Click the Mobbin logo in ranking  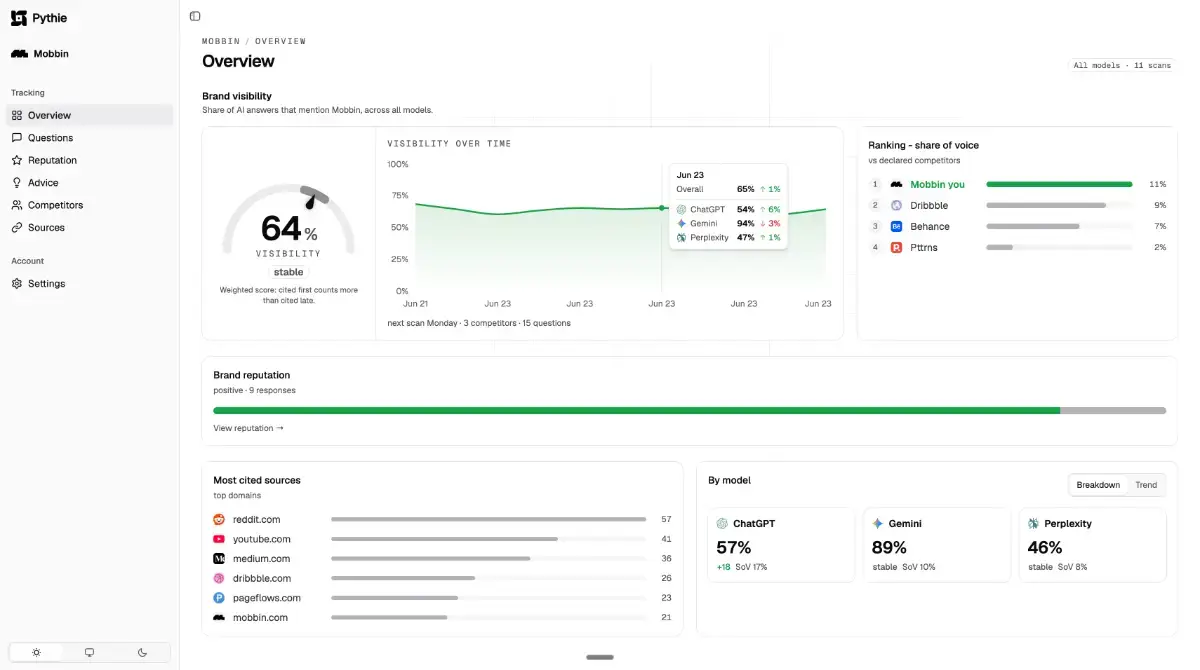click(896, 184)
